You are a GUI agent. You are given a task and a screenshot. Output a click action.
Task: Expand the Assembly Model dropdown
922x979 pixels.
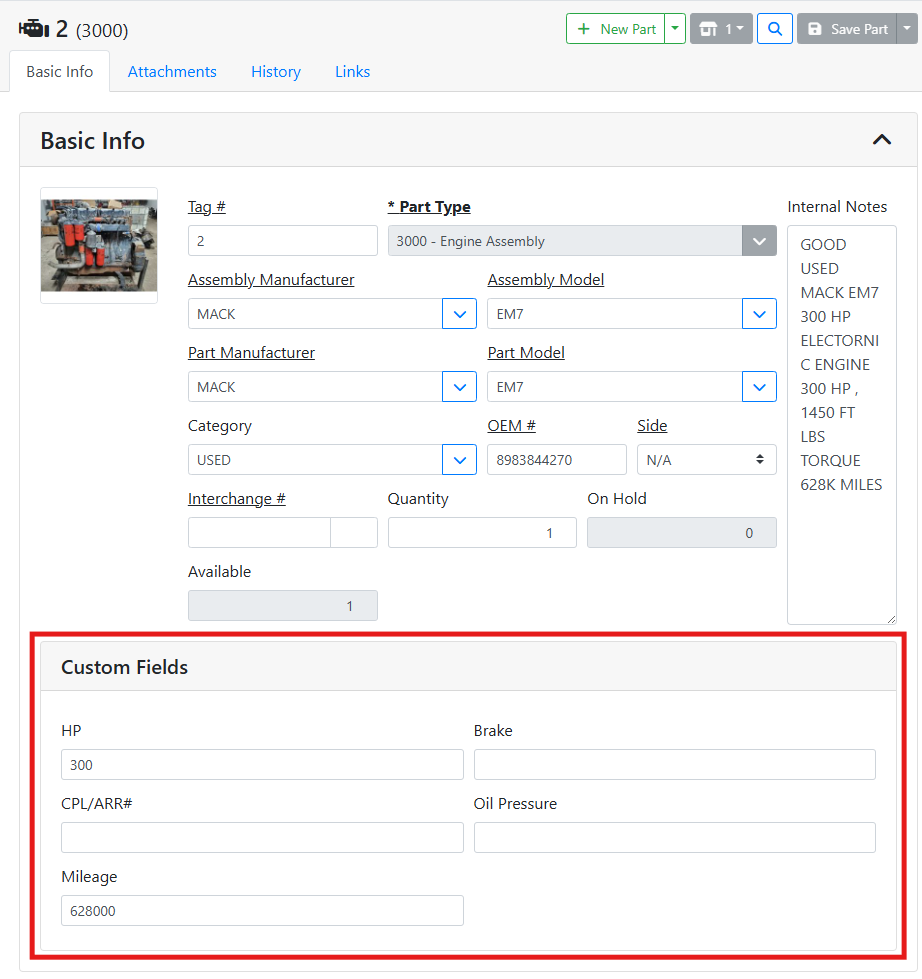point(759,314)
